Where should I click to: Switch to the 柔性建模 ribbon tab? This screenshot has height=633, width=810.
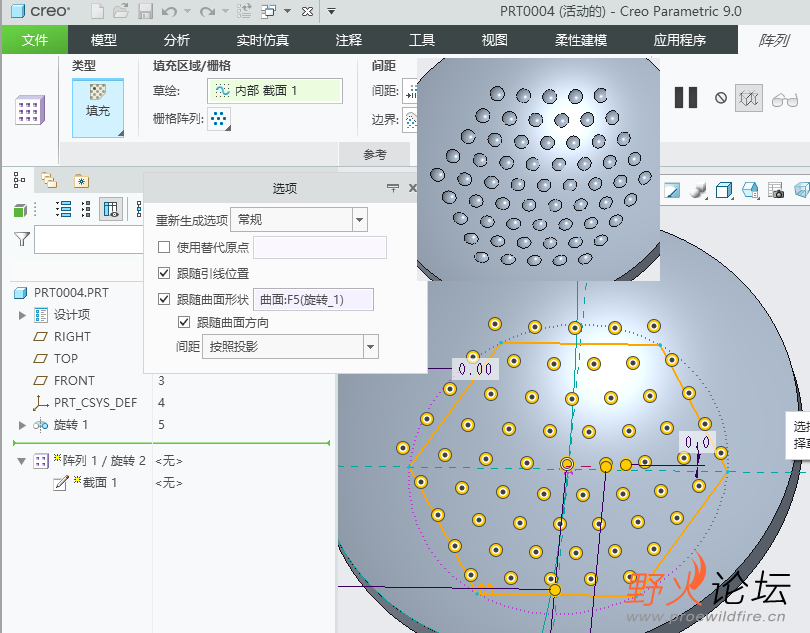tap(581, 40)
